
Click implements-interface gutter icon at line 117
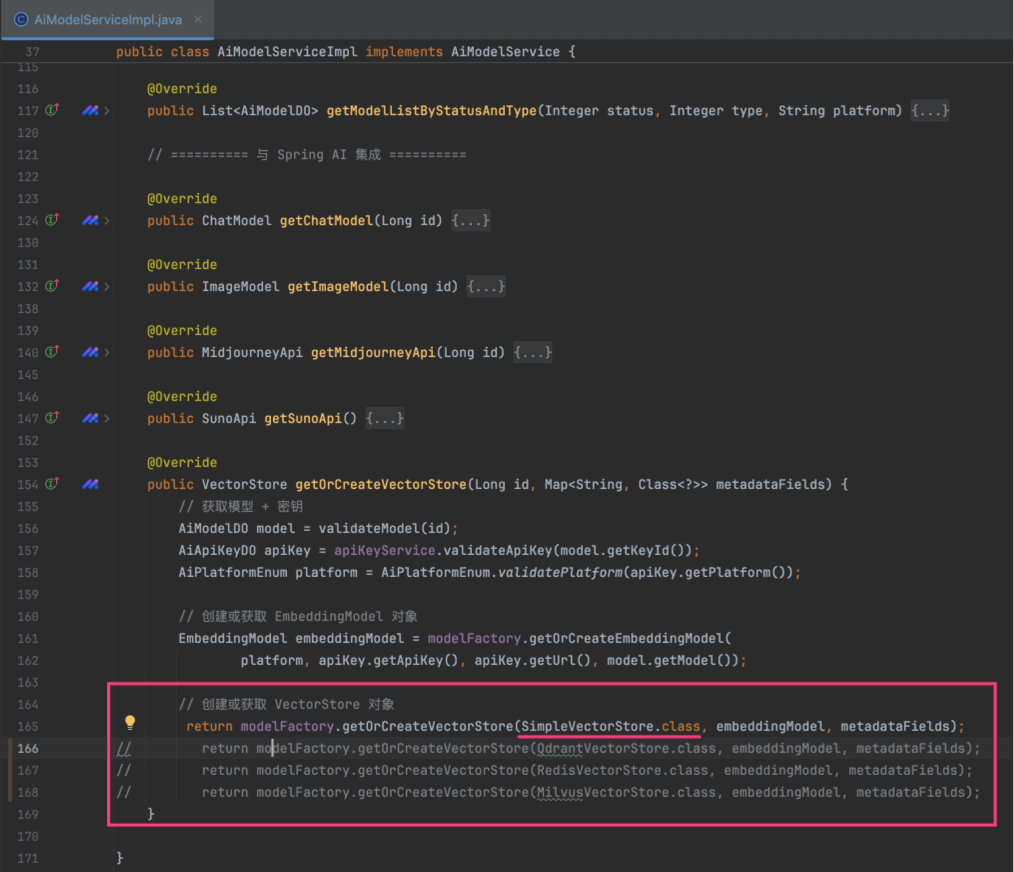click(x=52, y=110)
